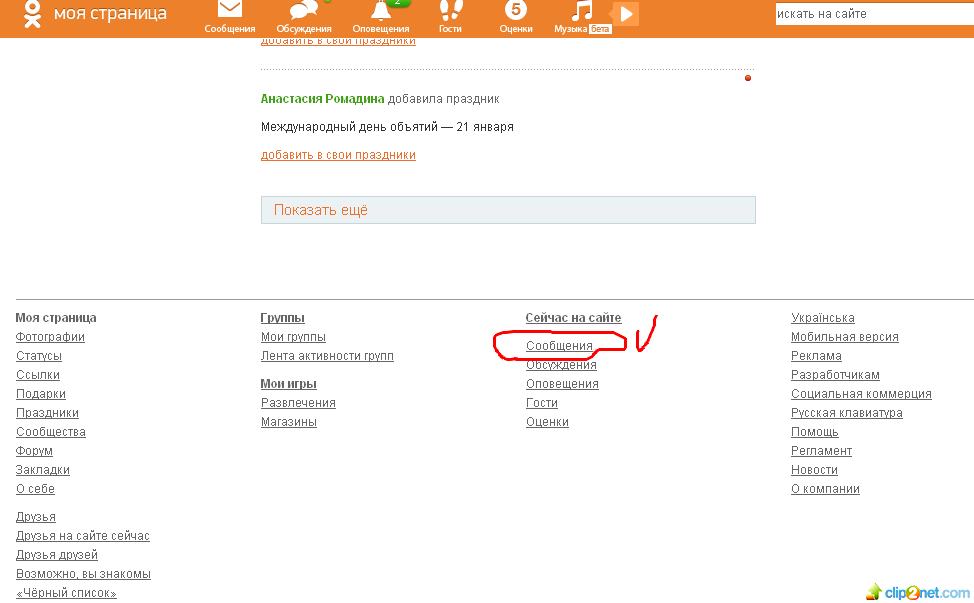This screenshot has width=974, height=603.
Task: Open Сообщества footer link
Action: (51, 432)
